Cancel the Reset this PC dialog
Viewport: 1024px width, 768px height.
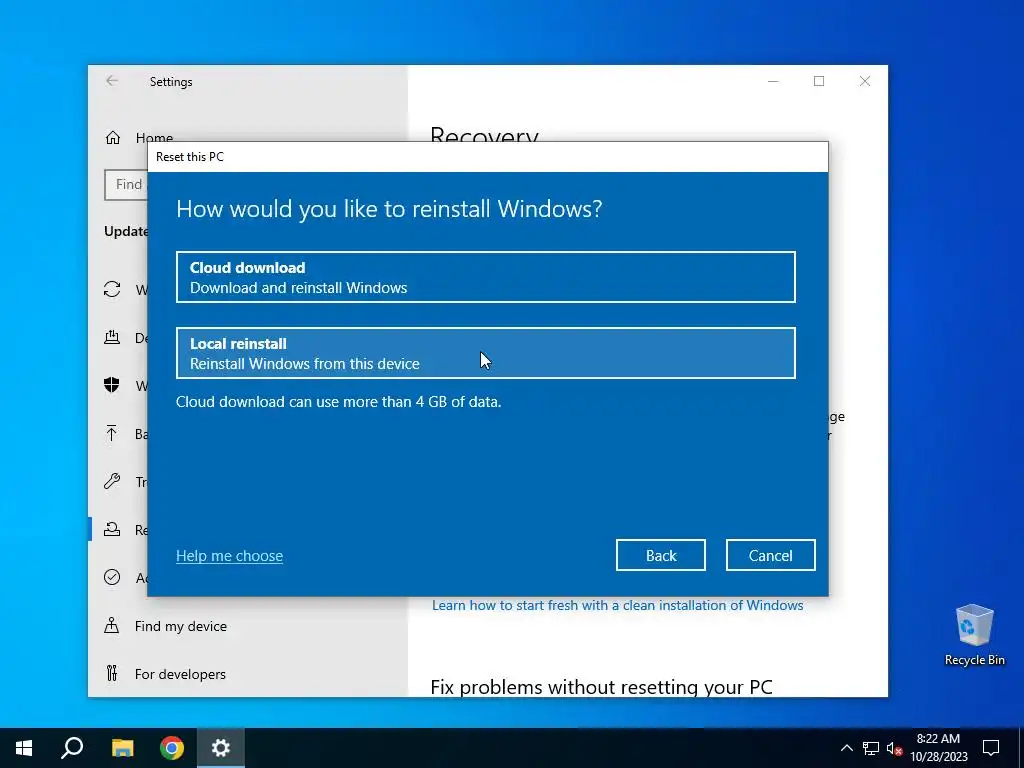tap(771, 555)
